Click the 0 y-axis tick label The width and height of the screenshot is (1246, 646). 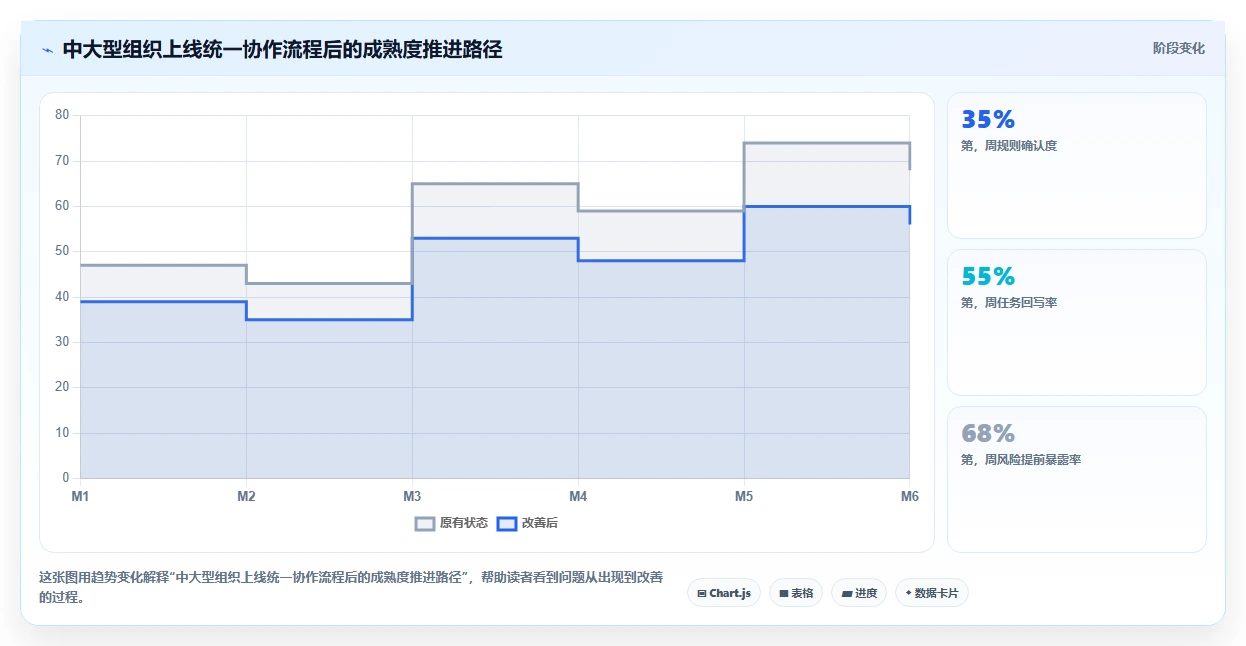(66, 478)
